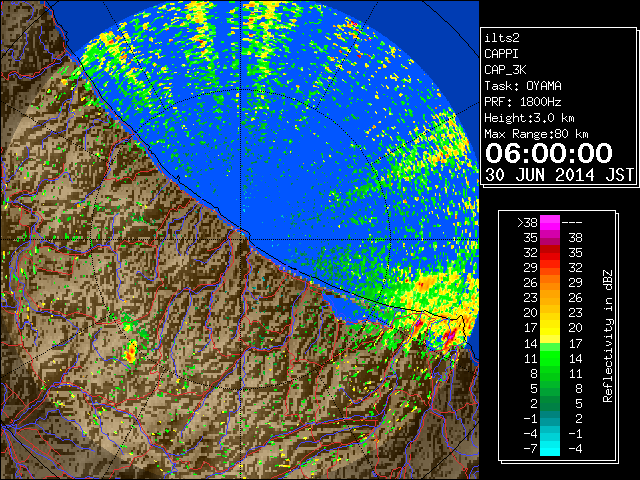Screen dimensions: 640x480
Task: Click the '>38' legend value
Action: pyautogui.click(x=527, y=223)
